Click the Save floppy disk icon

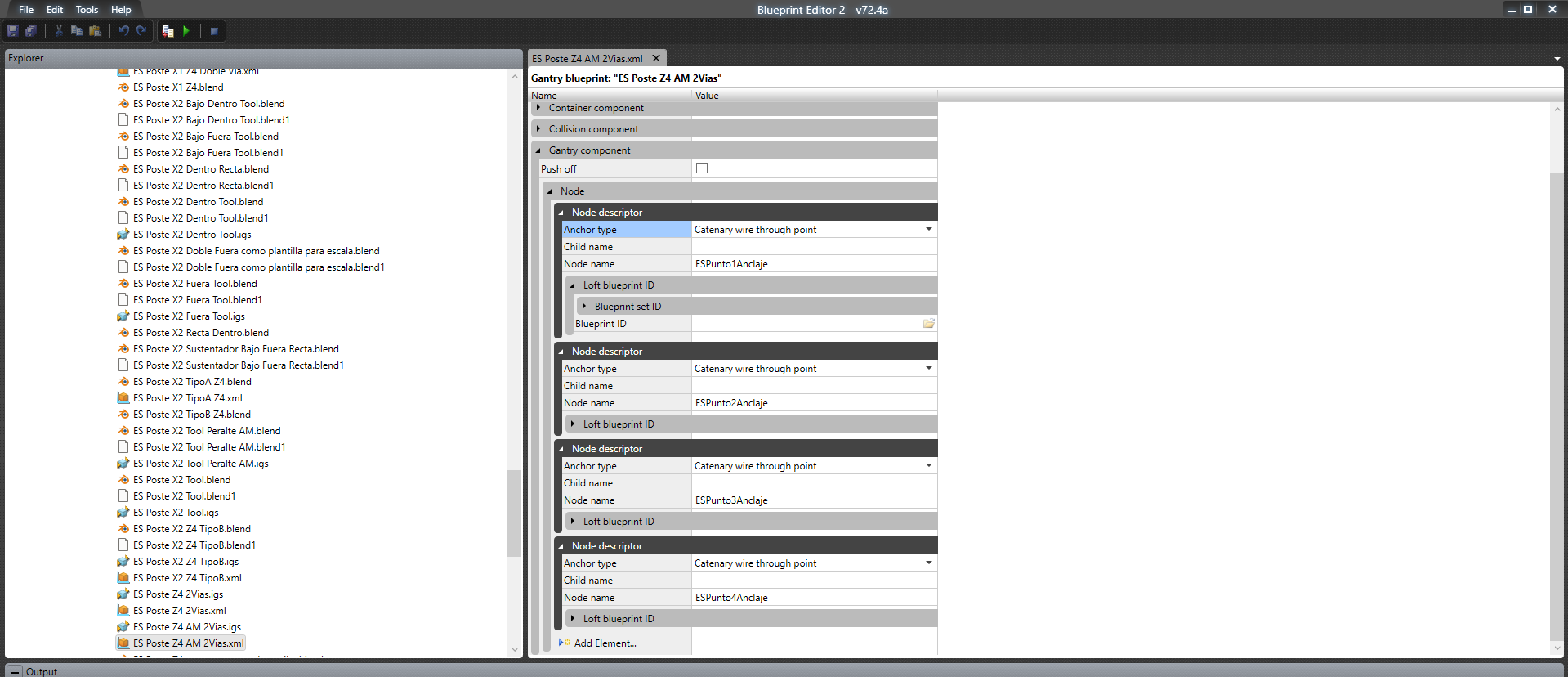(x=13, y=31)
